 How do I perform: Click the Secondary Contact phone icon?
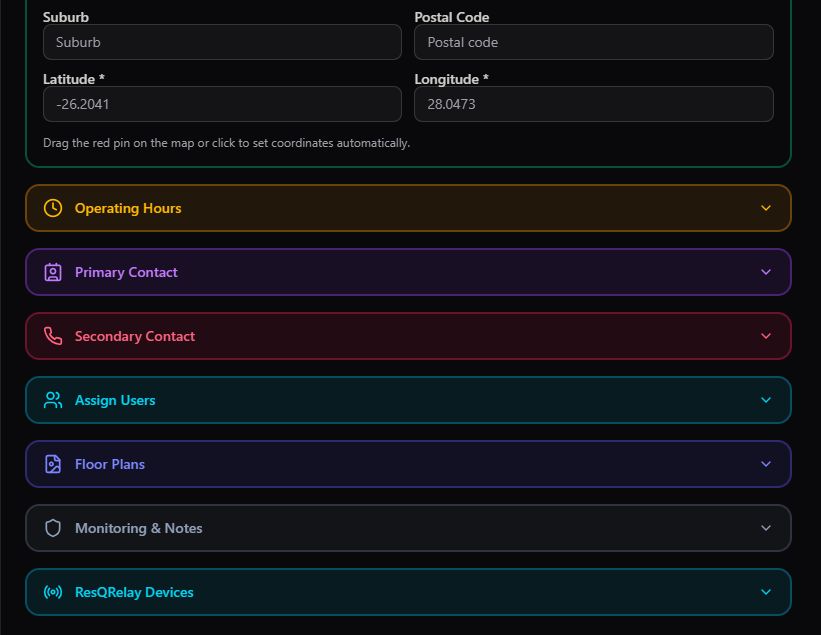[x=53, y=336]
